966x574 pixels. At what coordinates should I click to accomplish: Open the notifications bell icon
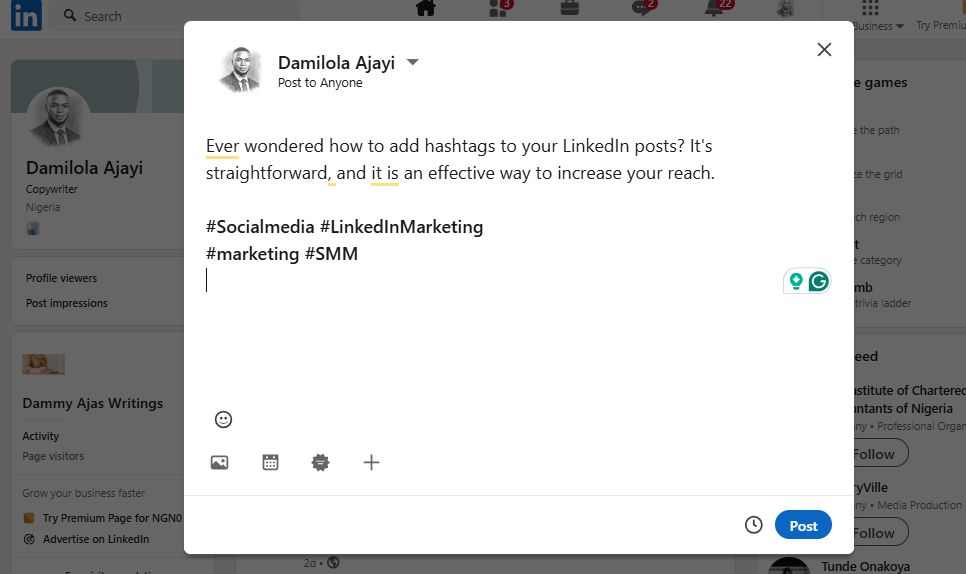pyautogui.click(x=715, y=9)
